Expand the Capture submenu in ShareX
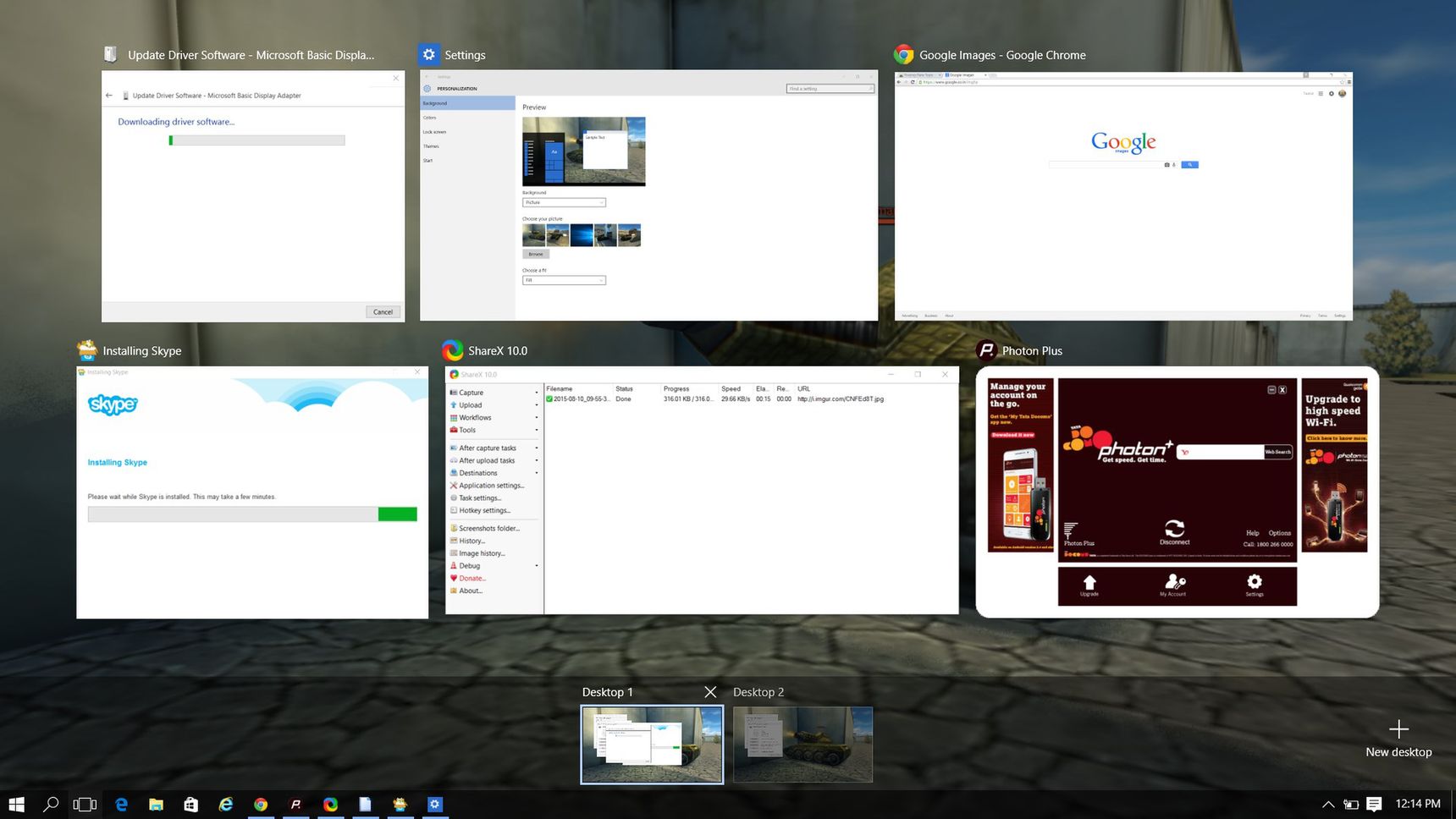 pyautogui.click(x=537, y=393)
